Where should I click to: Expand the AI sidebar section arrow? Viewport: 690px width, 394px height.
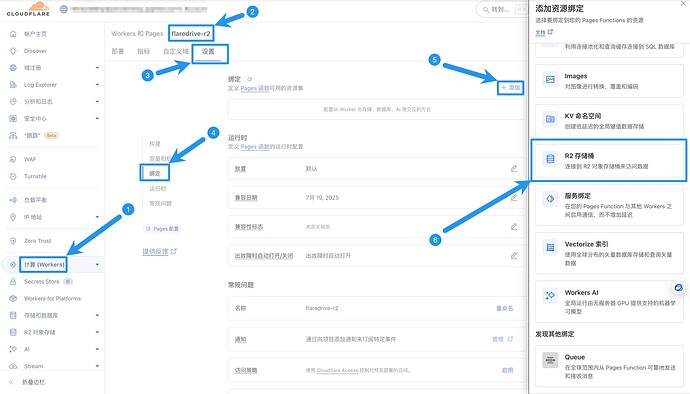click(97, 349)
